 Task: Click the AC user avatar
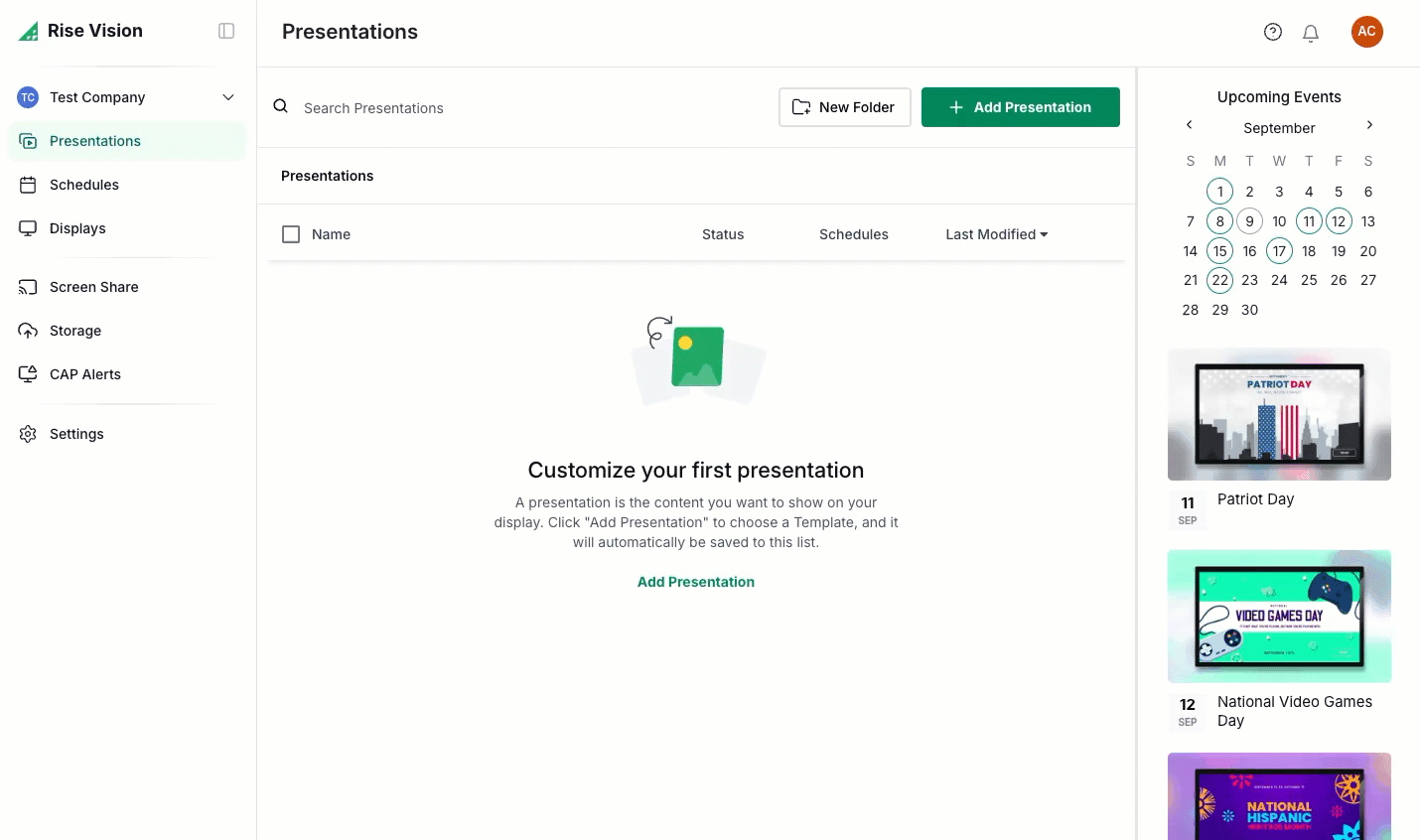click(1366, 32)
